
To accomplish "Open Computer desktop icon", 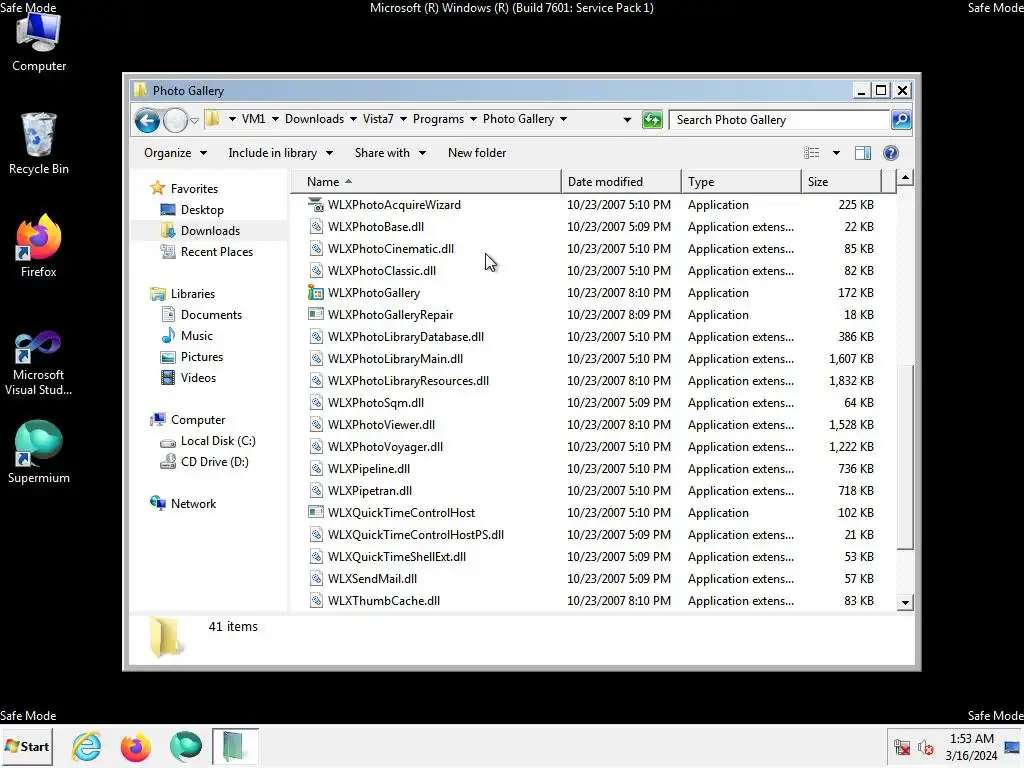I will pyautogui.click(x=39, y=43).
